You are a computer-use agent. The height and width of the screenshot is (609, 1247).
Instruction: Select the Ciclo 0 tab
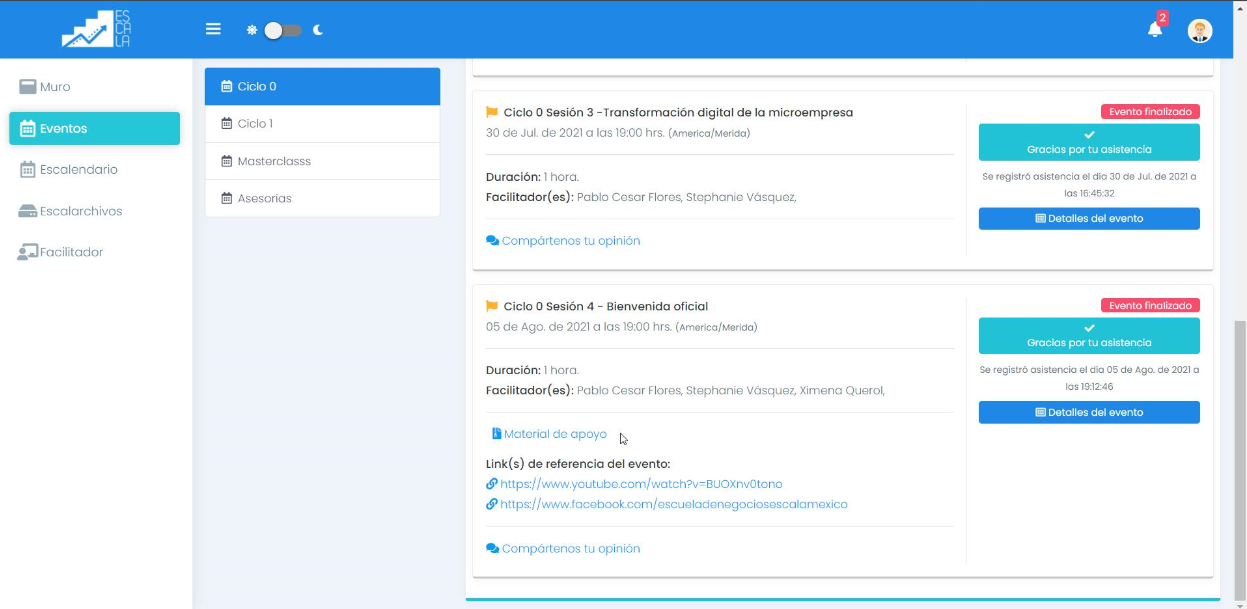(322, 87)
